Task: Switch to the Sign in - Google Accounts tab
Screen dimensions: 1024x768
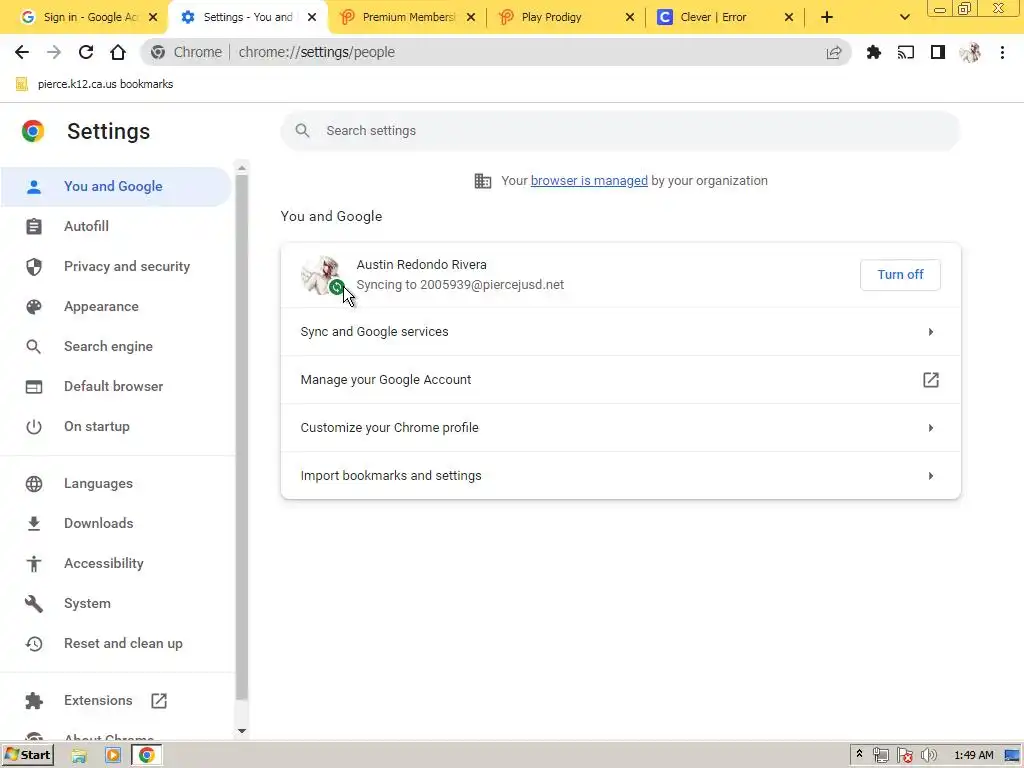Action: click(x=82, y=17)
